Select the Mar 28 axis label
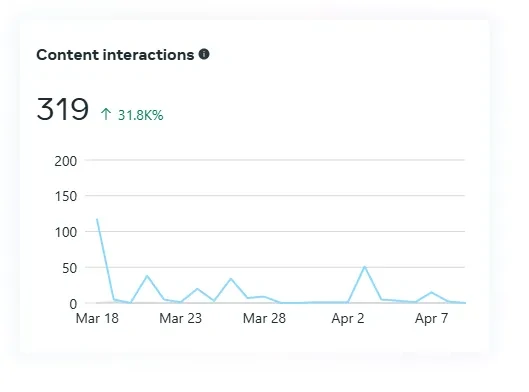 click(x=264, y=318)
